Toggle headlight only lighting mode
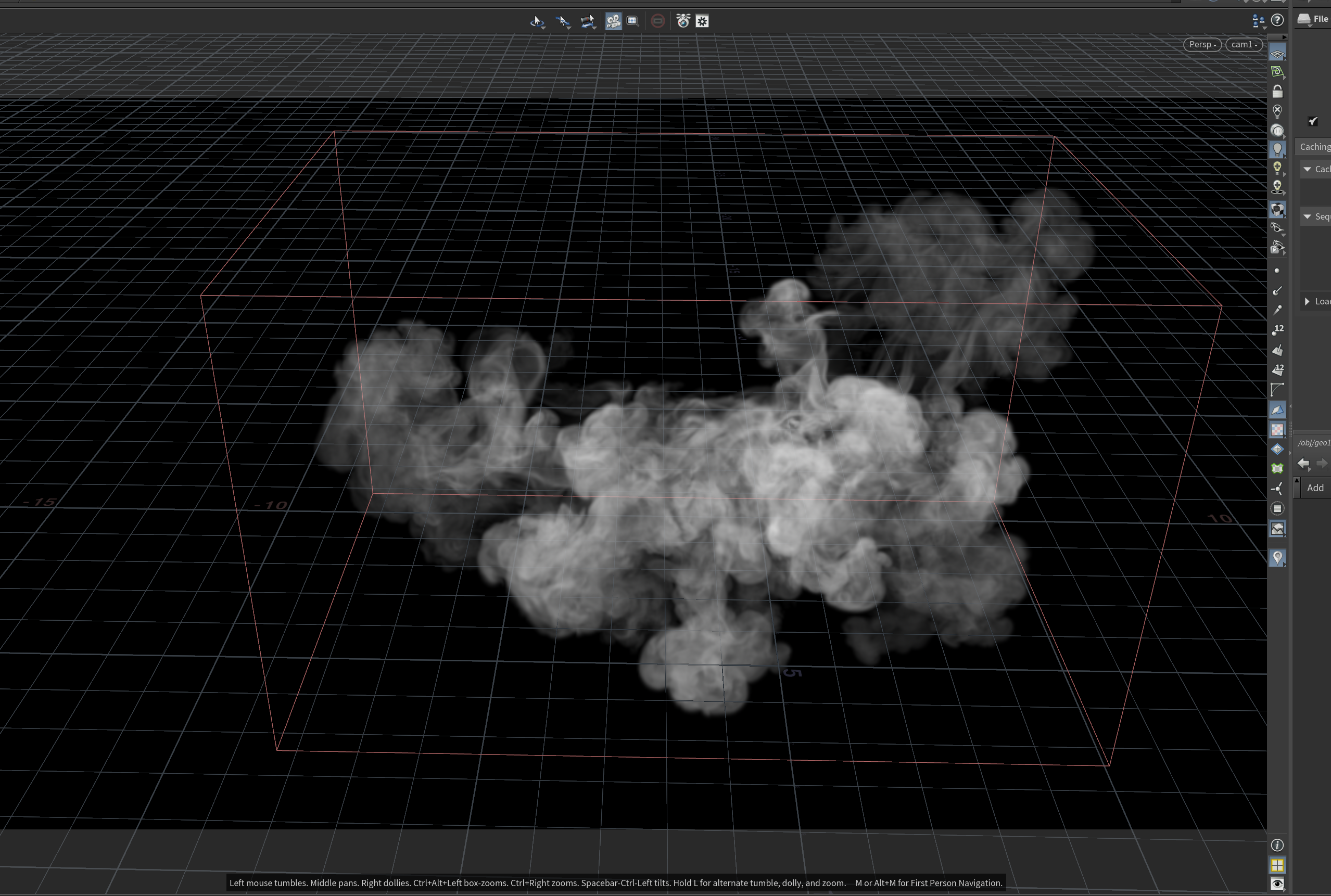 pyautogui.click(x=1277, y=131)
